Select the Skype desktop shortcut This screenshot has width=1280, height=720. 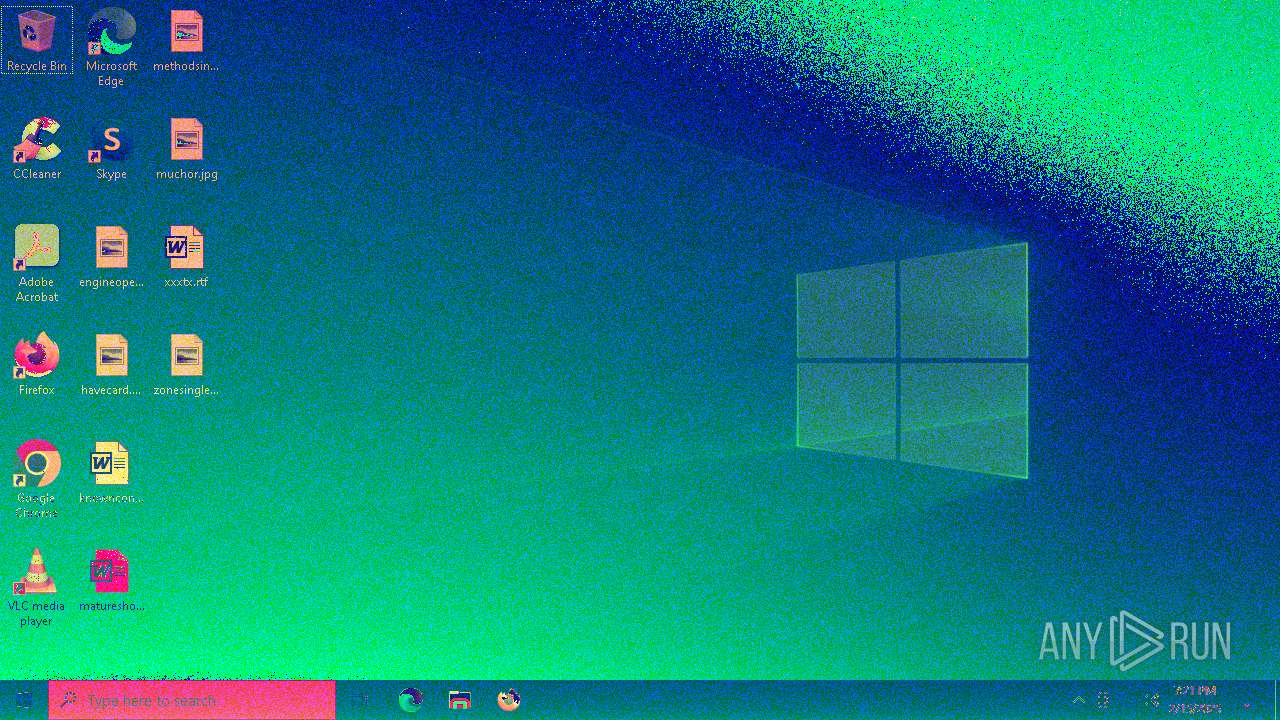(111, 149)
